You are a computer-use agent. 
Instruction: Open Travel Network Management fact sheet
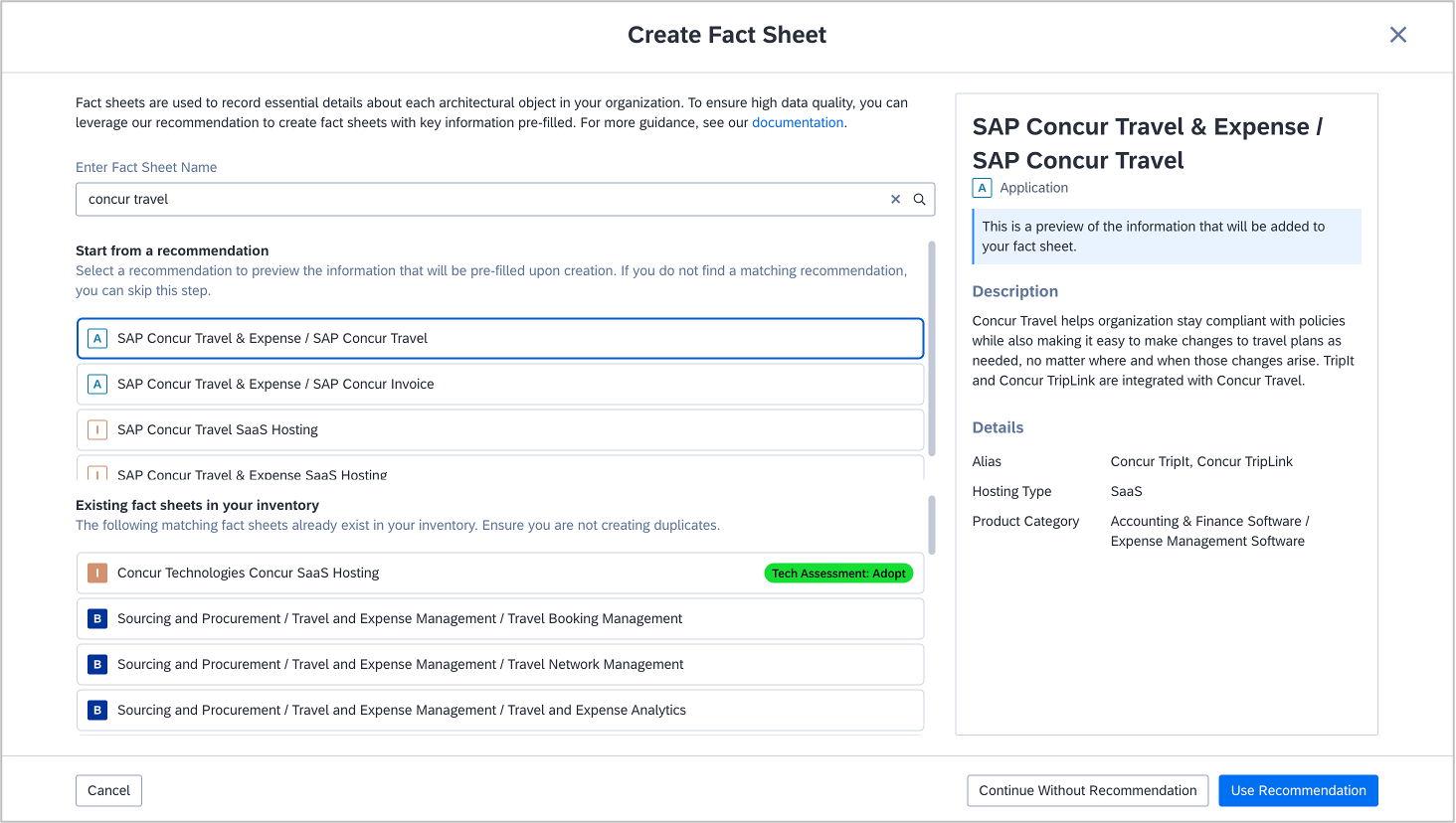pyautogui.click(x=500, y=664)
